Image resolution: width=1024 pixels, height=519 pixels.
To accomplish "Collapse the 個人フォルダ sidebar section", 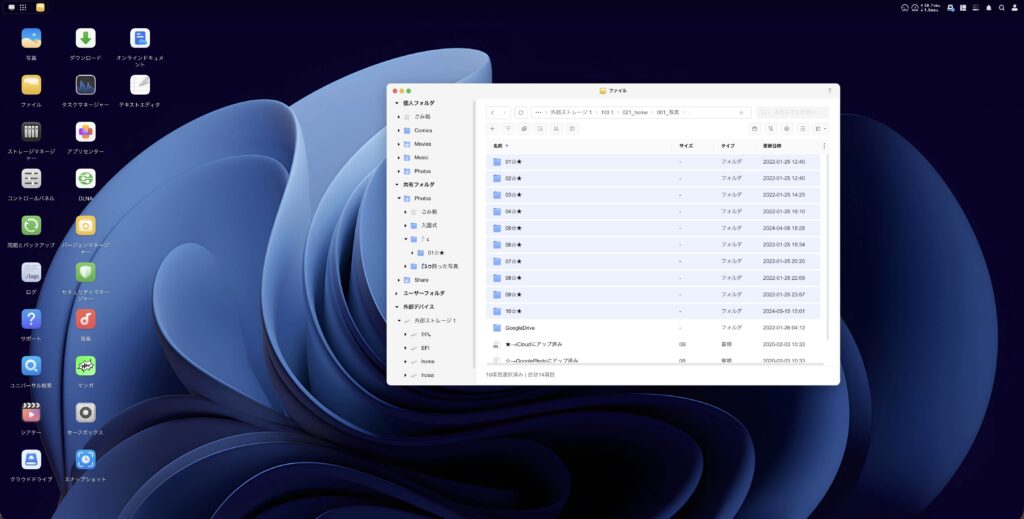I will pyautogui.click(x=397, y=103).
